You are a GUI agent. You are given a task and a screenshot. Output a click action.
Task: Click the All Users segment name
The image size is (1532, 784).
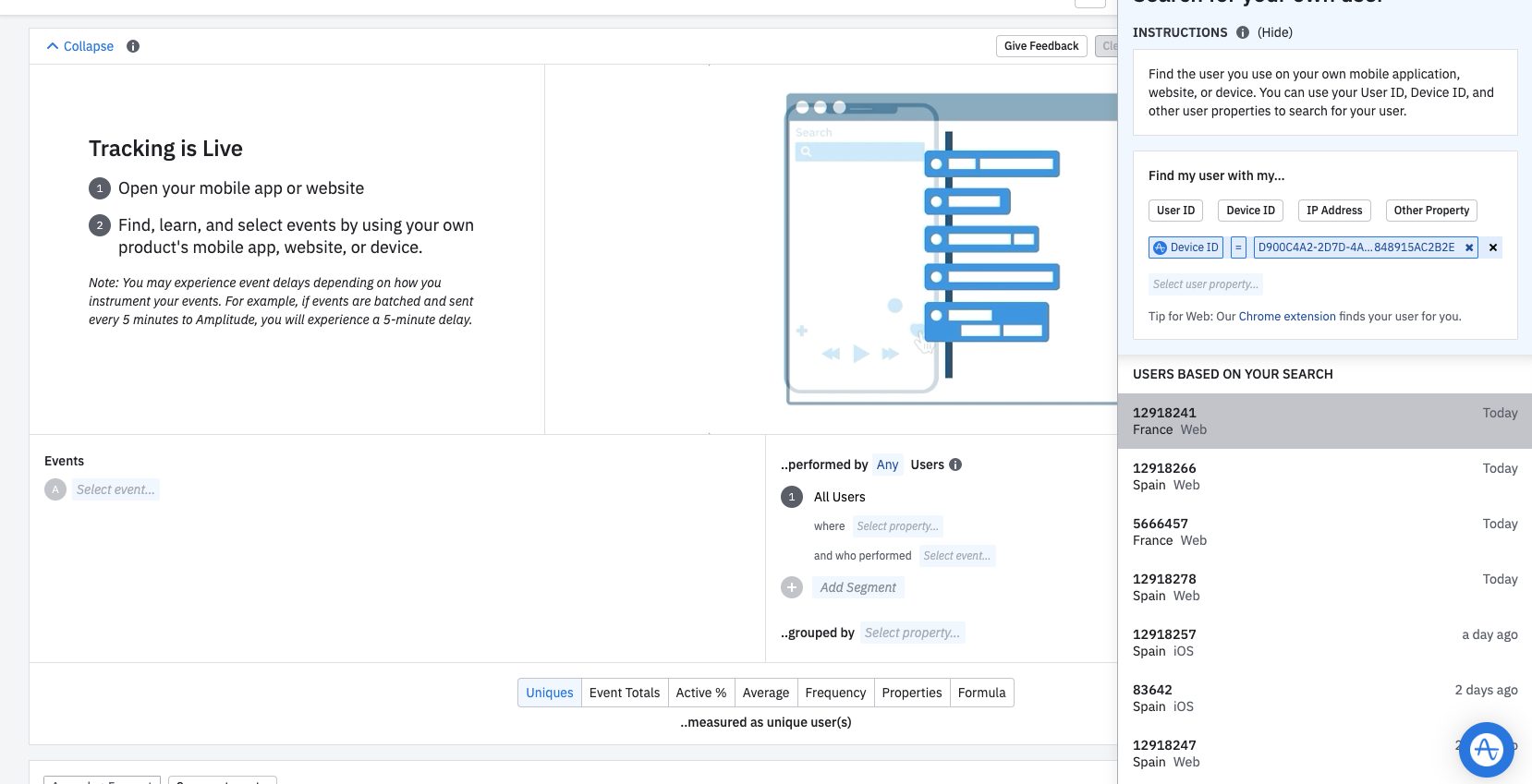pos(839,497)
